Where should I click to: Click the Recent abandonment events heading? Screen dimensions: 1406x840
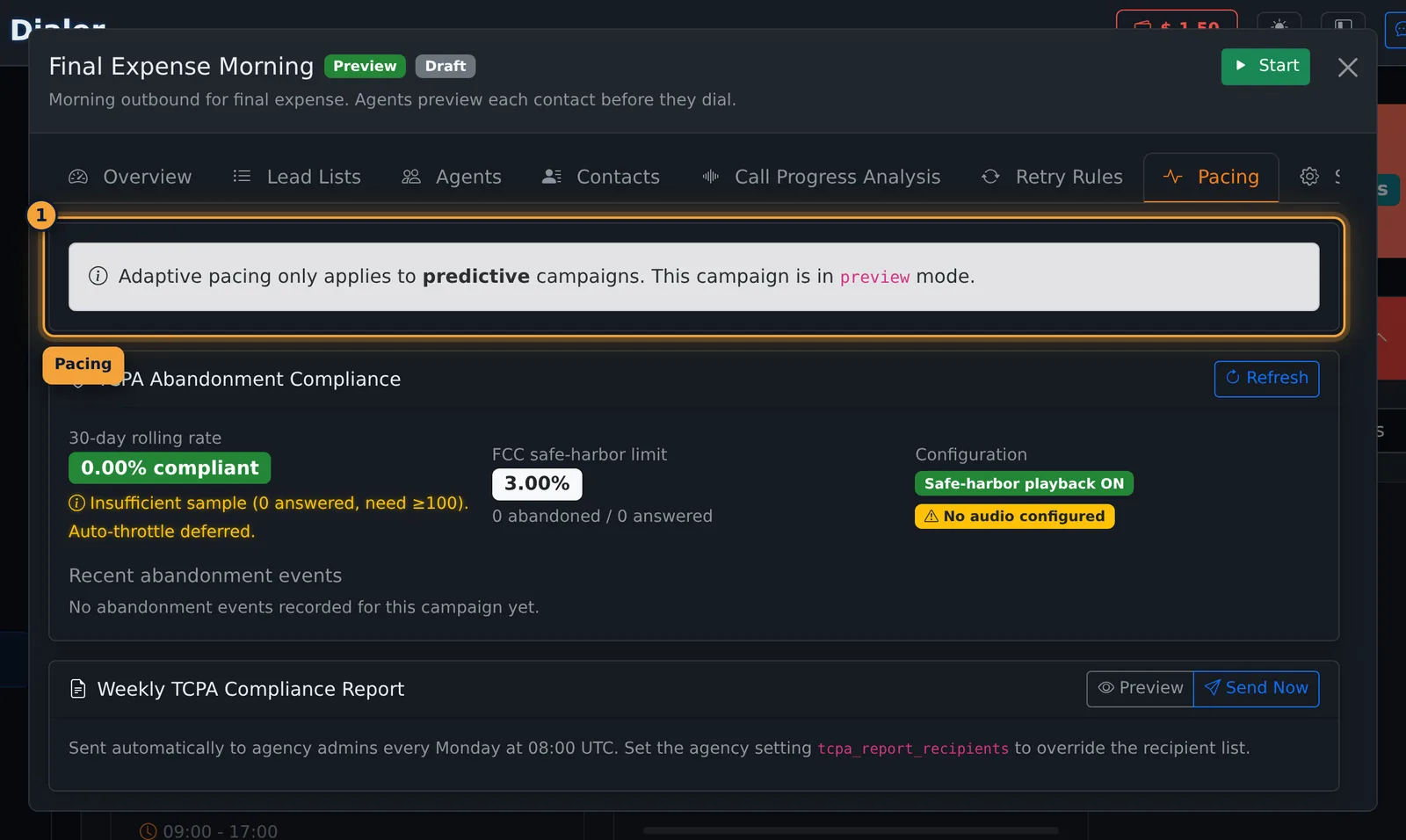pos(206,576)
